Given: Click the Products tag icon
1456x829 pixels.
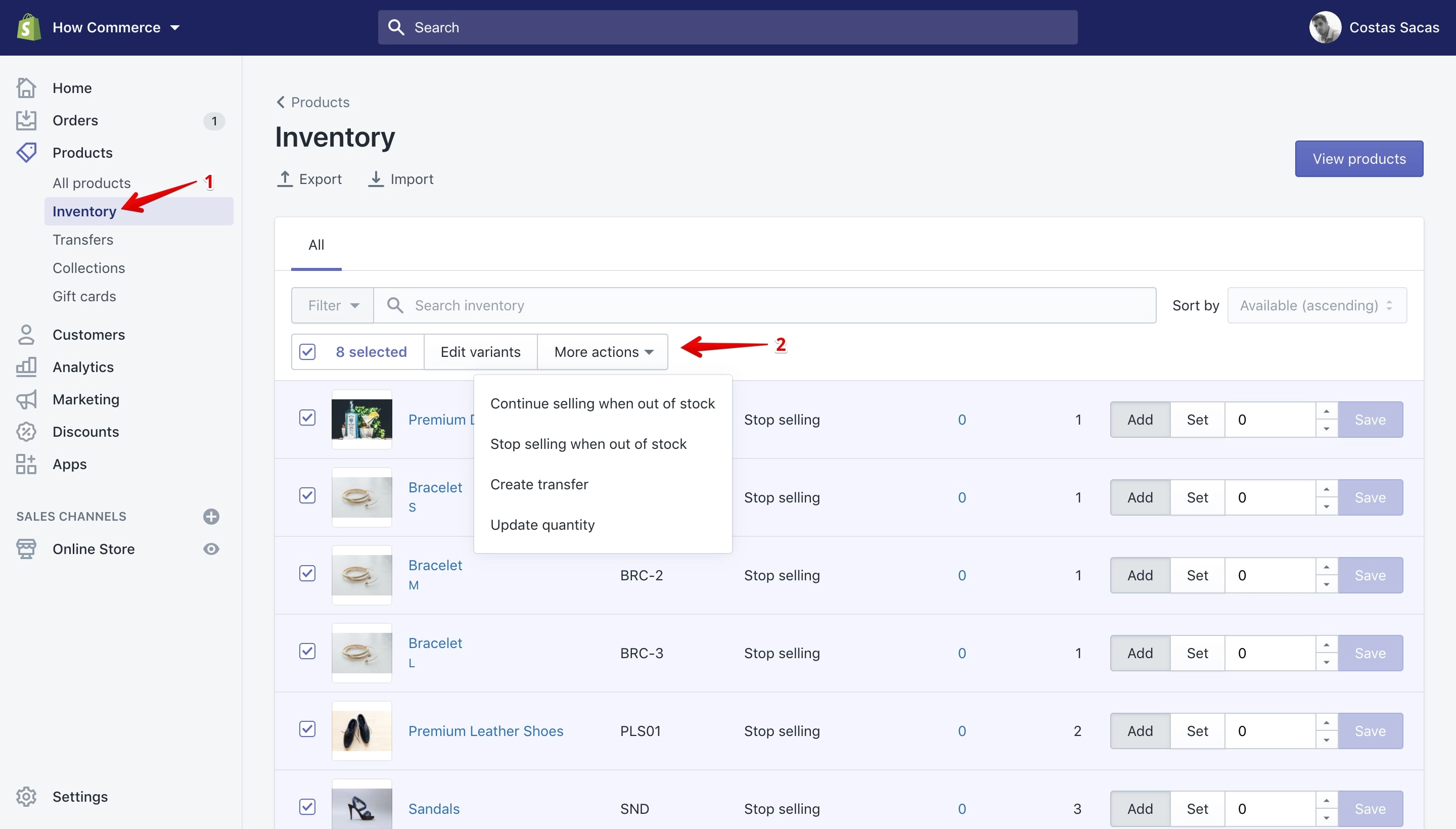Looking at the screenshot, I should tap(26, 153).
